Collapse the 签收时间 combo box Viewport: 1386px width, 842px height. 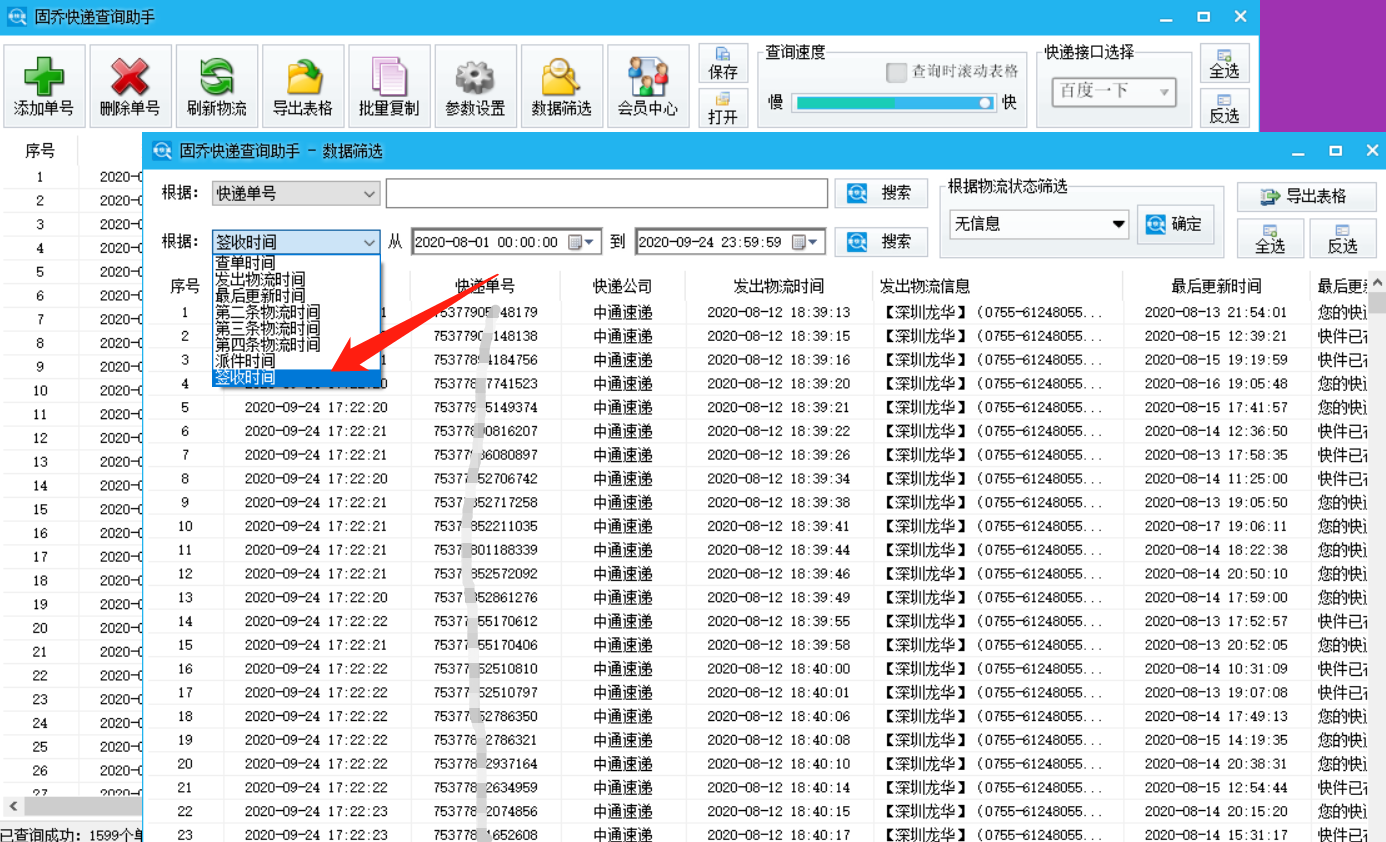point(296,241)
